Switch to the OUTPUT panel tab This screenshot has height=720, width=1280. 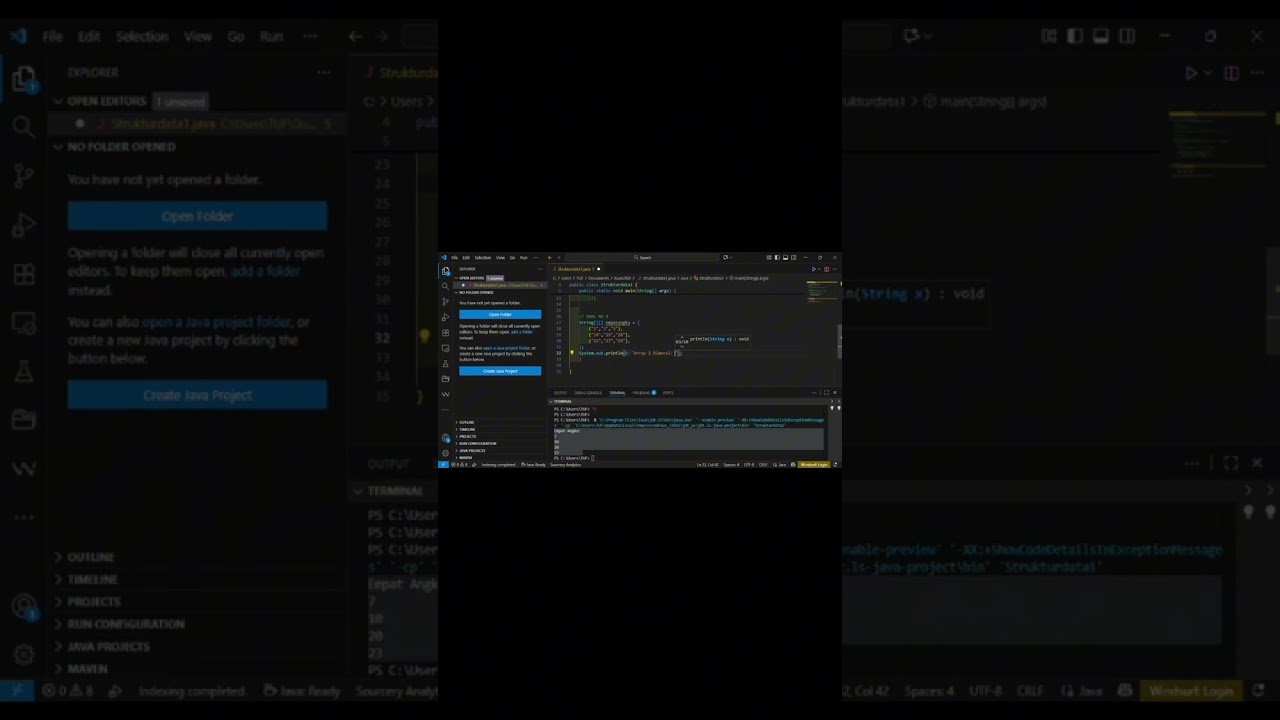(560, 393)
